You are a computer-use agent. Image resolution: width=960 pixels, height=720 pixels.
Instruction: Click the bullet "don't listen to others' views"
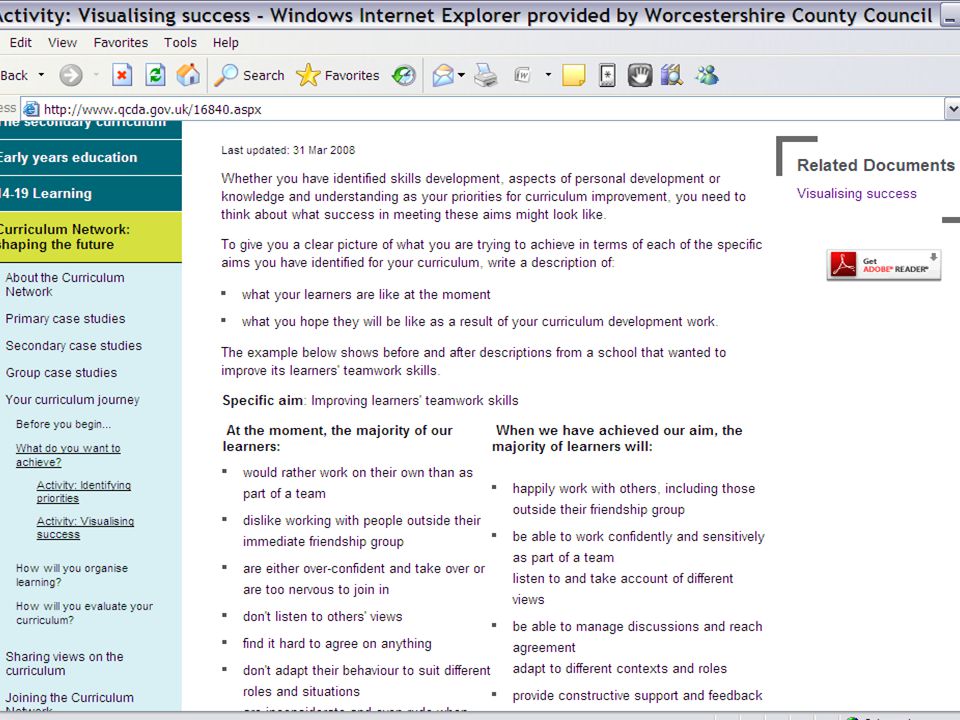click(323, 617)
